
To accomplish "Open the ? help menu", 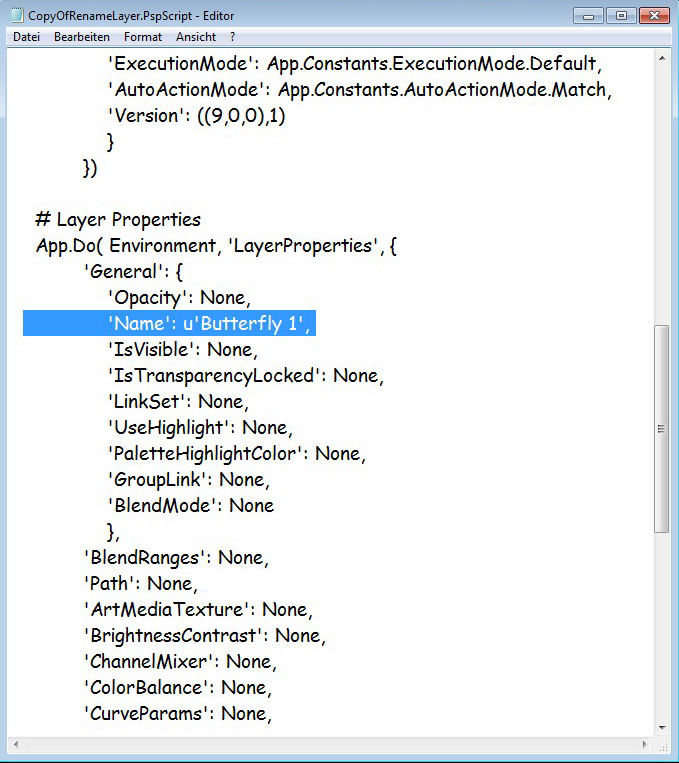I will click(232, 37).
